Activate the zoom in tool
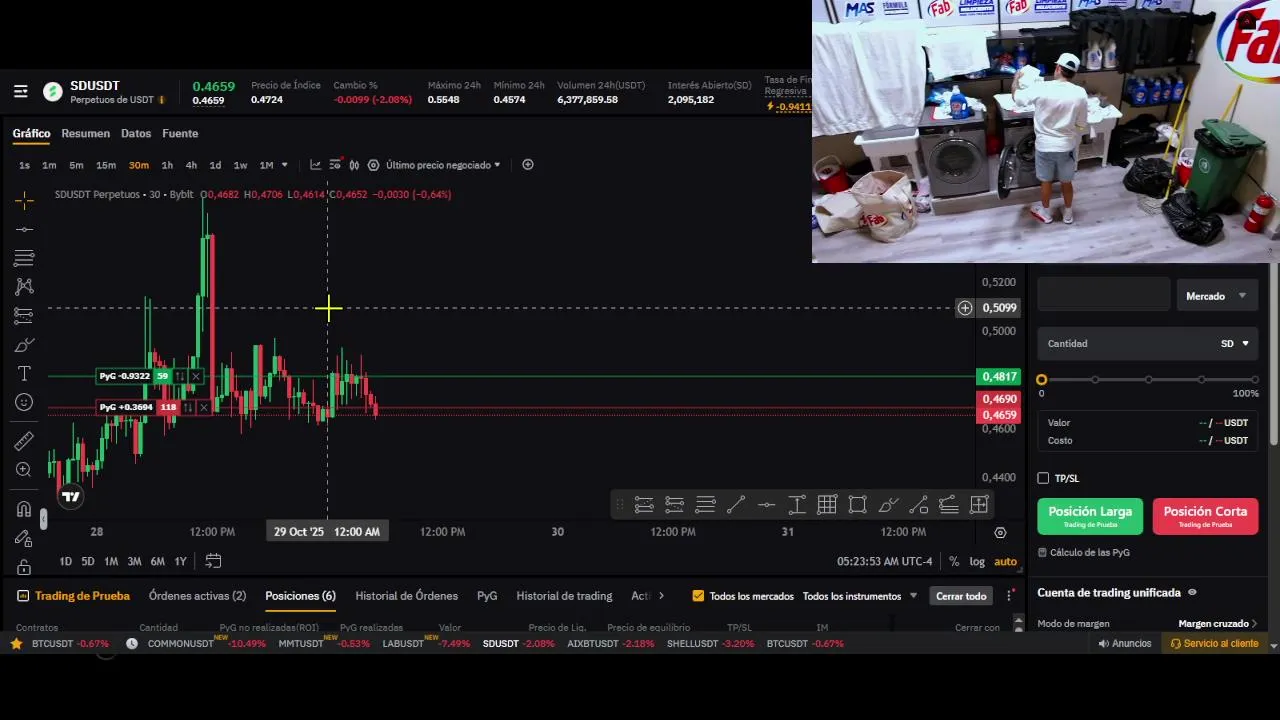Screen dimensions: 1280x720 (24, 470)
